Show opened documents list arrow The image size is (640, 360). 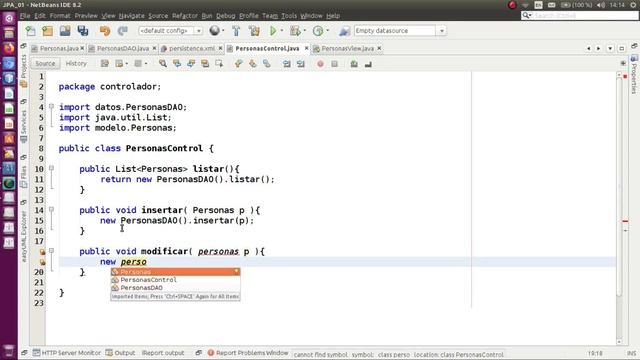610,49
